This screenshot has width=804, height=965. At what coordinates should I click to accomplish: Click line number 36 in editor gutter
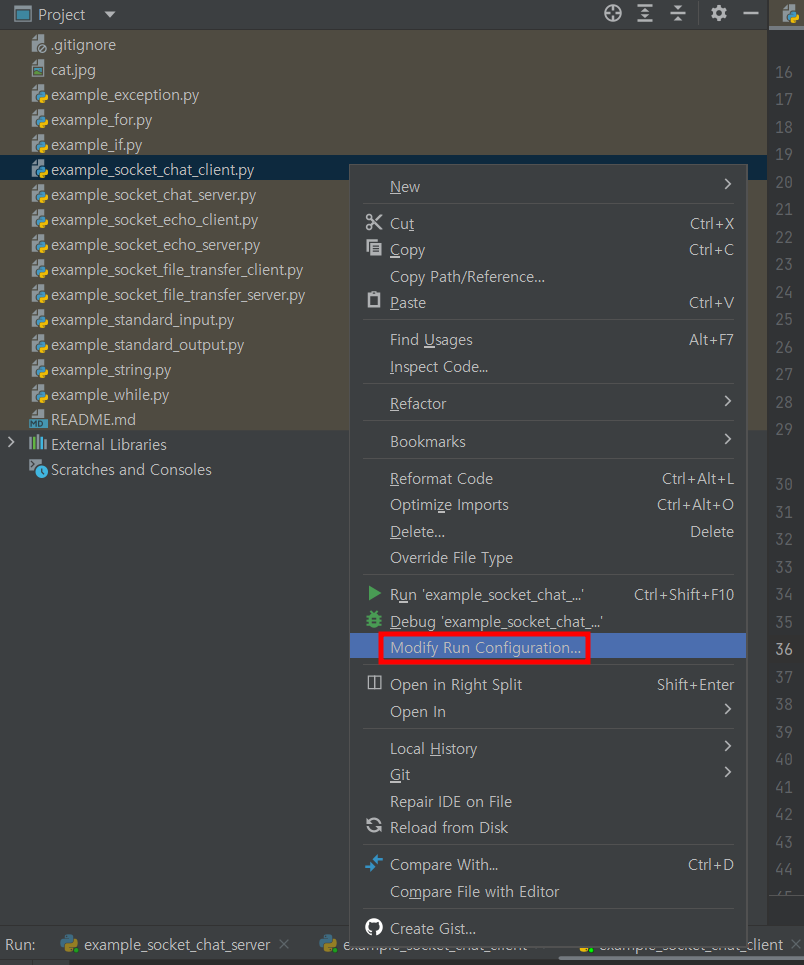click(x=784, y=649)
